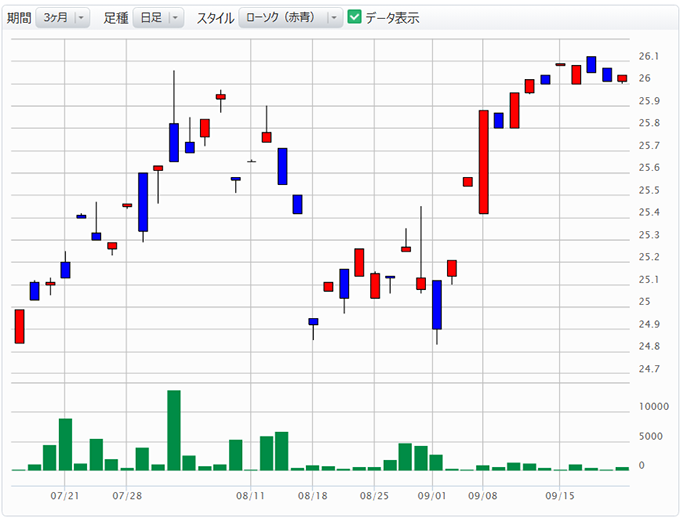
Task: Open the 足種 dropdown showing 日足
Action: tap(159, 18)
